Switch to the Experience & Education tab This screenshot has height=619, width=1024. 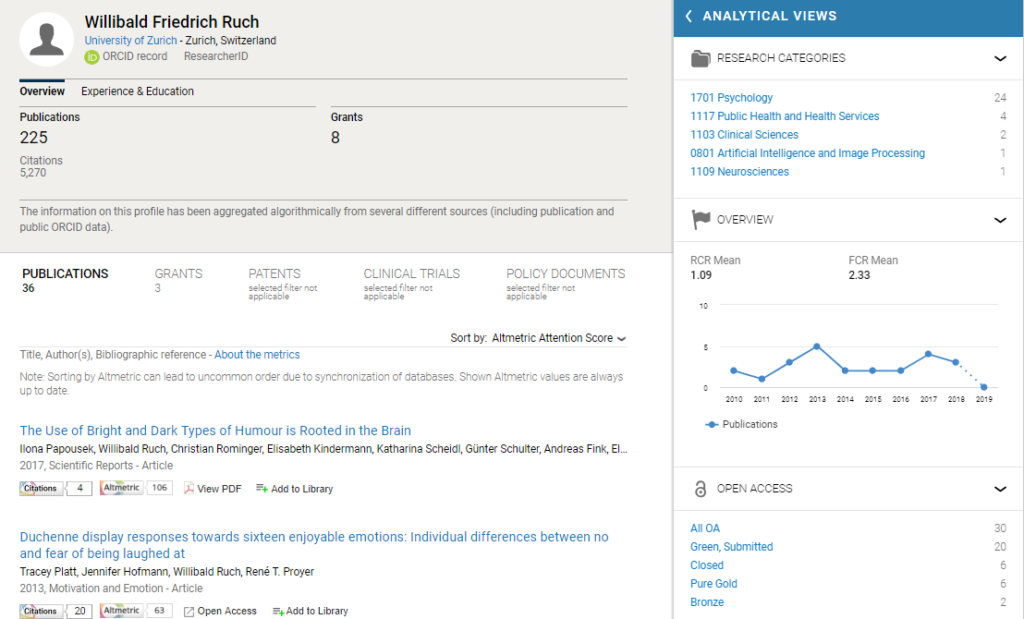[137, 91]
